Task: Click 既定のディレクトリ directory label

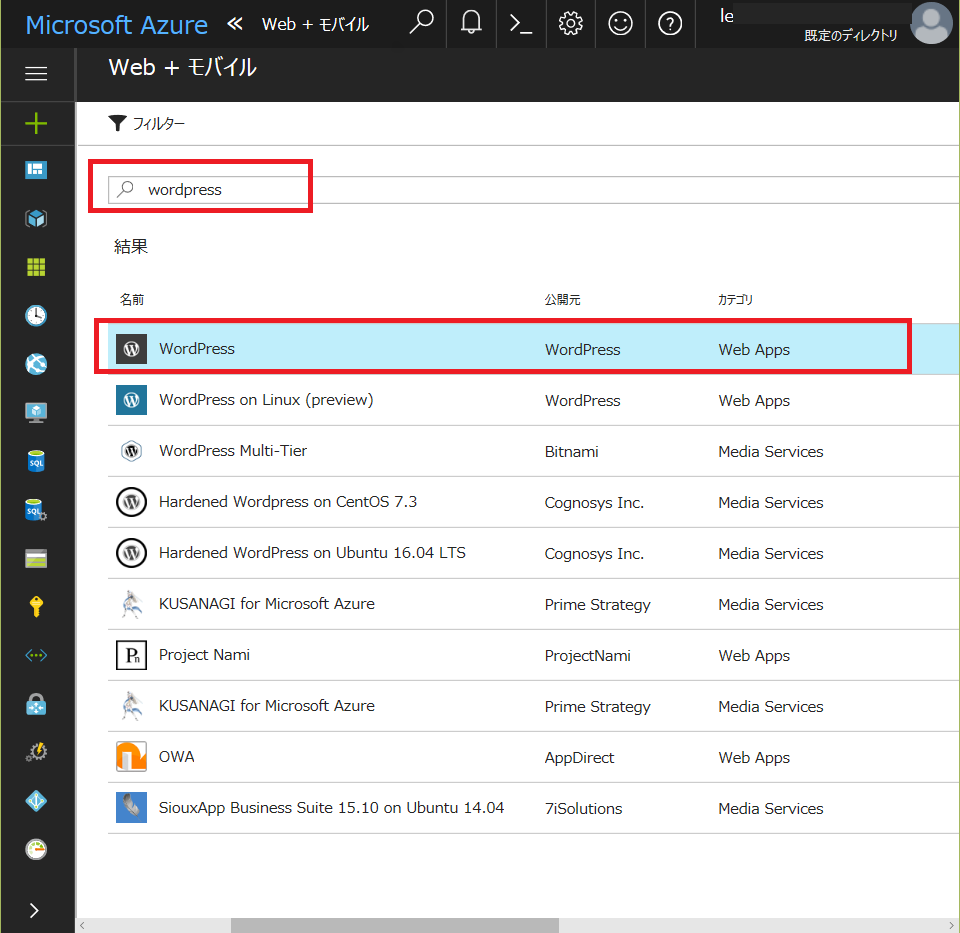Action: coord(850,36)
